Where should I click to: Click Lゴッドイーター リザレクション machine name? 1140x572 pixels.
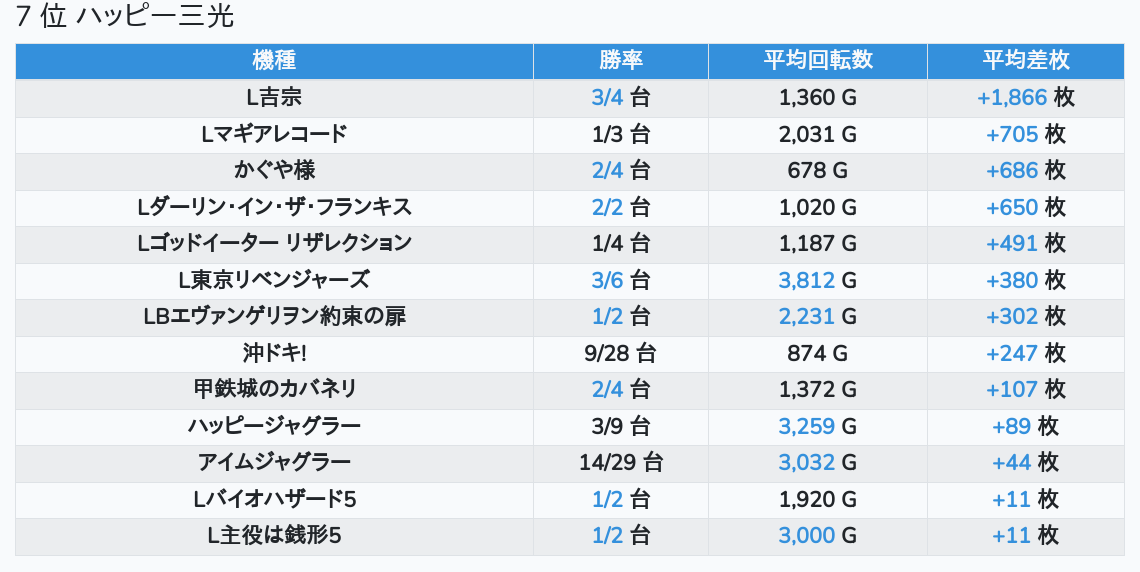pos(274,243)
